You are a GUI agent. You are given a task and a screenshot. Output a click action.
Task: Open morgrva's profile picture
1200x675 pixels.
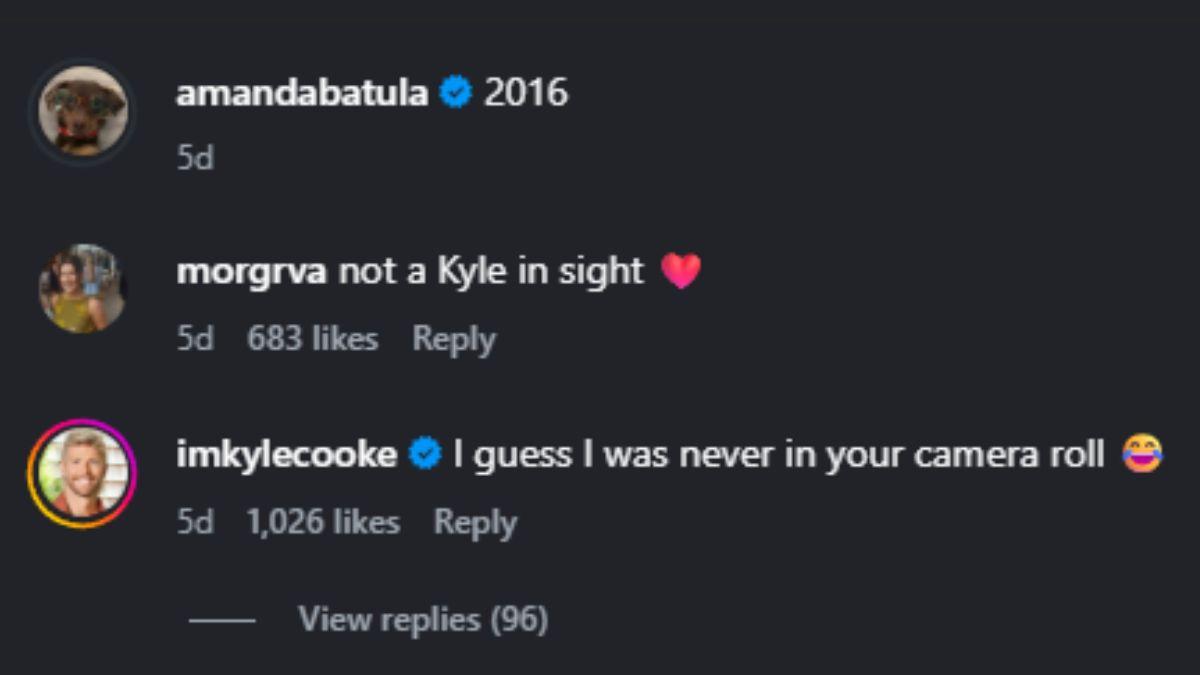83,286
